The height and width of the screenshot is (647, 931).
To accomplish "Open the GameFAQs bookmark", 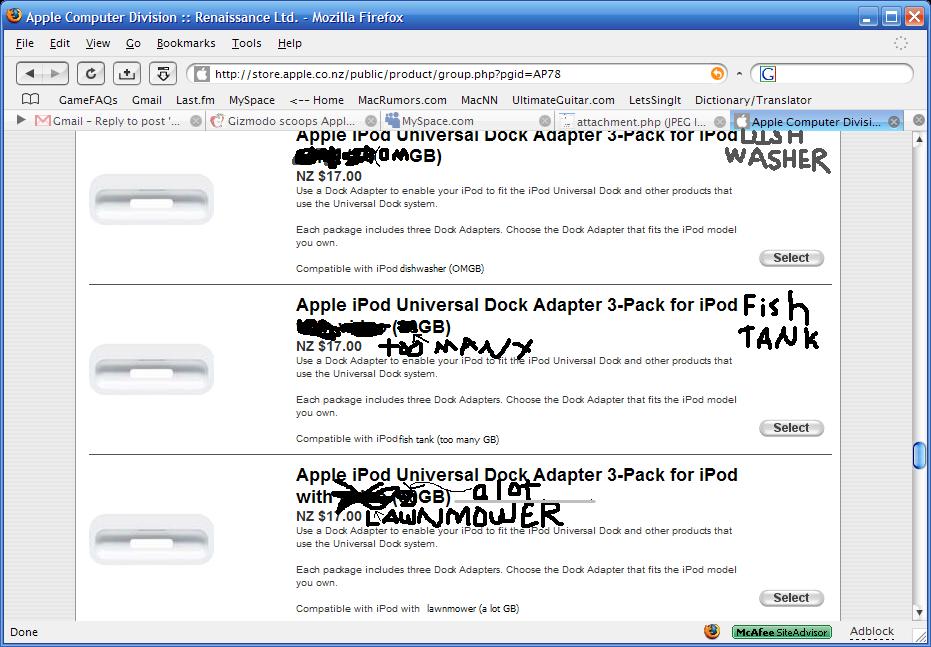I will [x=88, y=100].
